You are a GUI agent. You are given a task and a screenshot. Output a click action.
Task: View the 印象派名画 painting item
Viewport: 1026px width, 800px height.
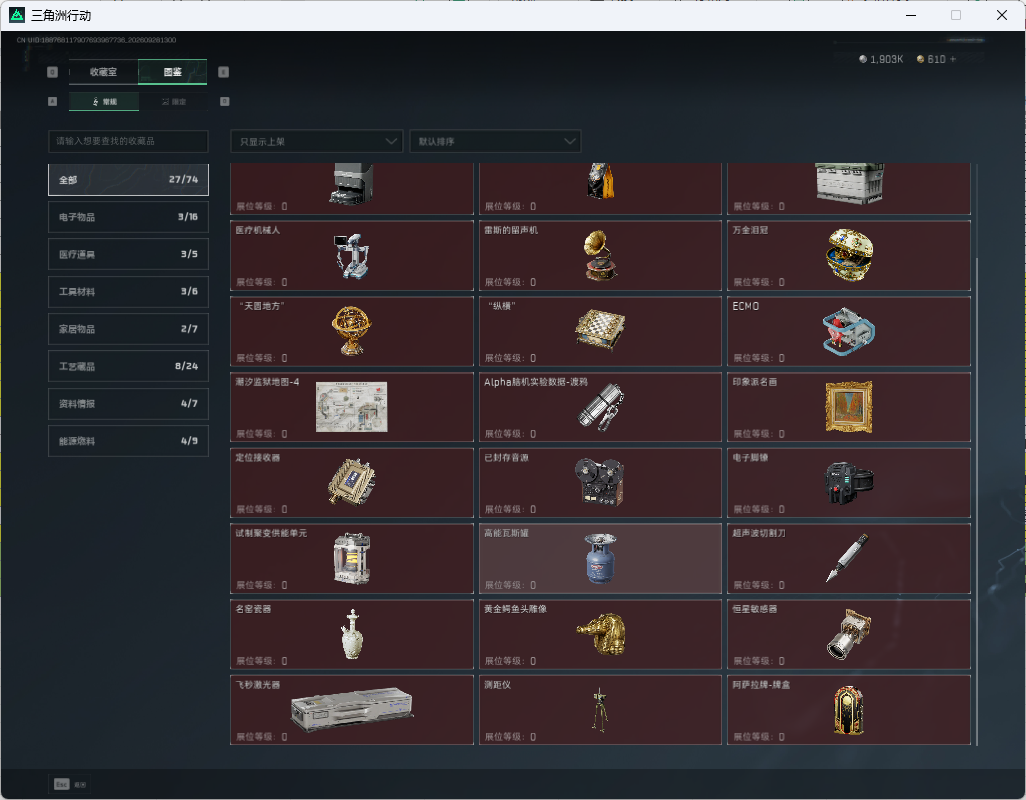(849, 408)
